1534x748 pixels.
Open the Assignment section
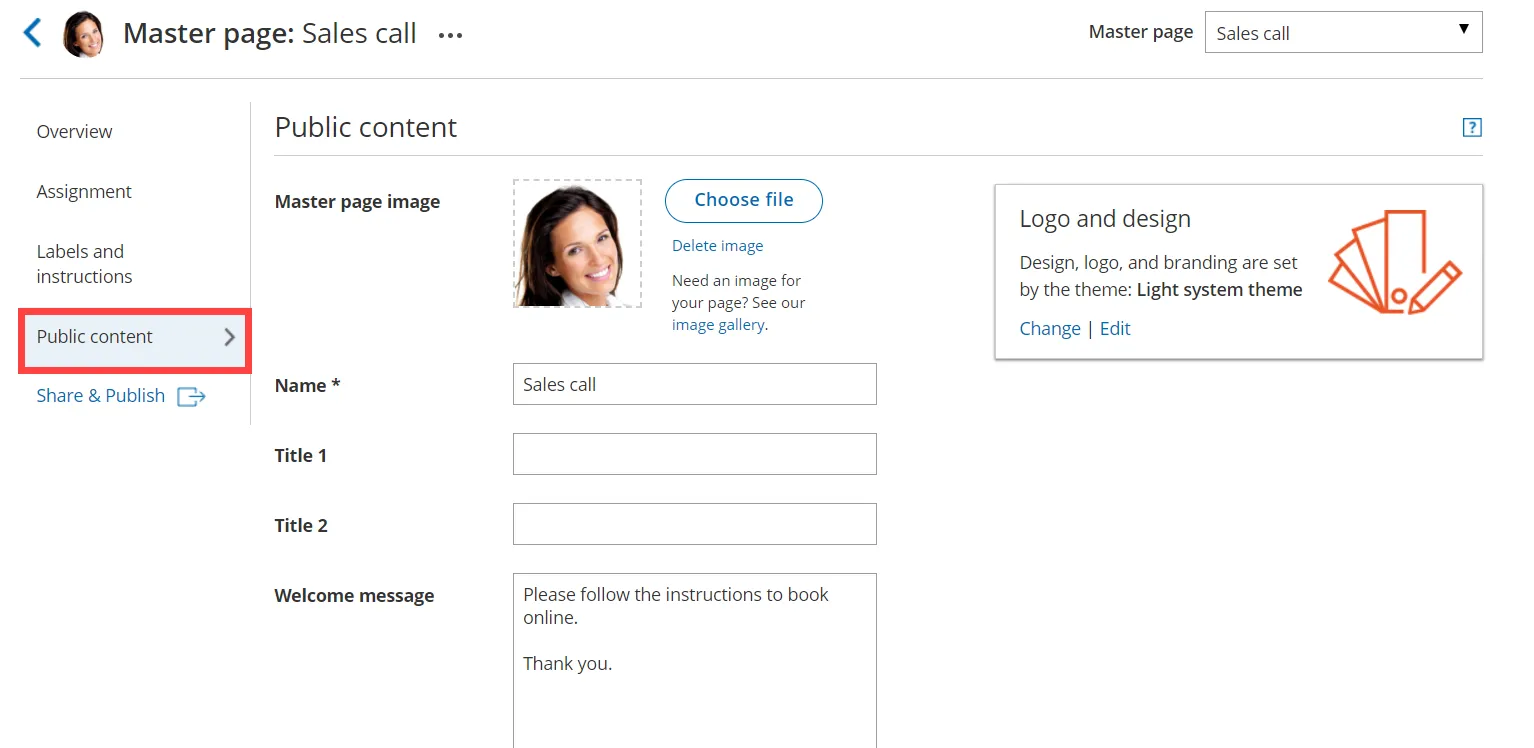point(84,192)
